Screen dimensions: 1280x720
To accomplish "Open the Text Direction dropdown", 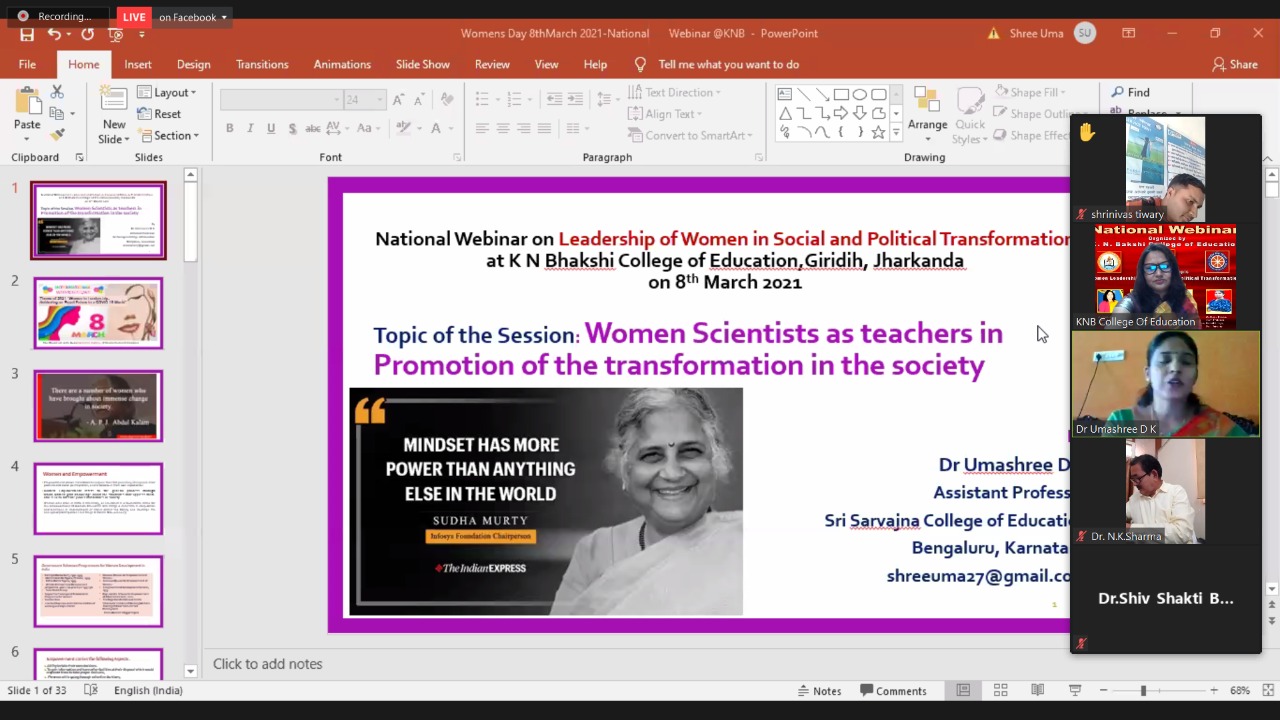I will pos(674,92).
